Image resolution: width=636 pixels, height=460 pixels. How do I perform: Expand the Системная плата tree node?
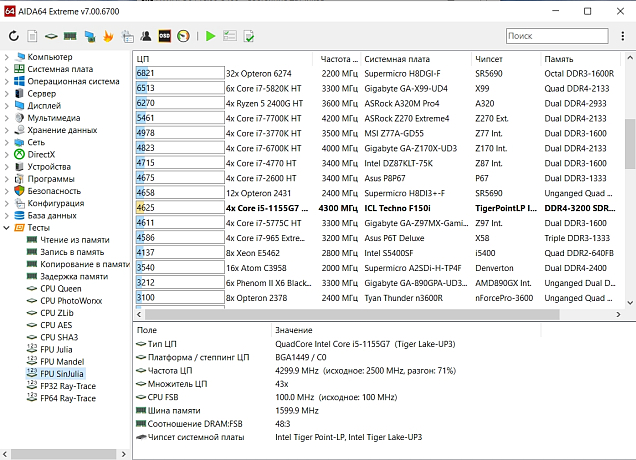click(6, 69)
